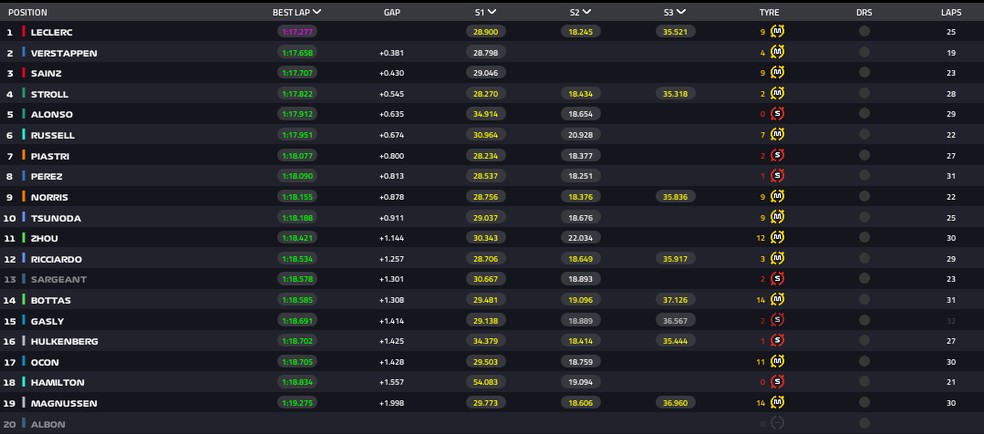Click Zhou's medium tyre icon
The height and width of the screenshot is (434, 984).
778,238
